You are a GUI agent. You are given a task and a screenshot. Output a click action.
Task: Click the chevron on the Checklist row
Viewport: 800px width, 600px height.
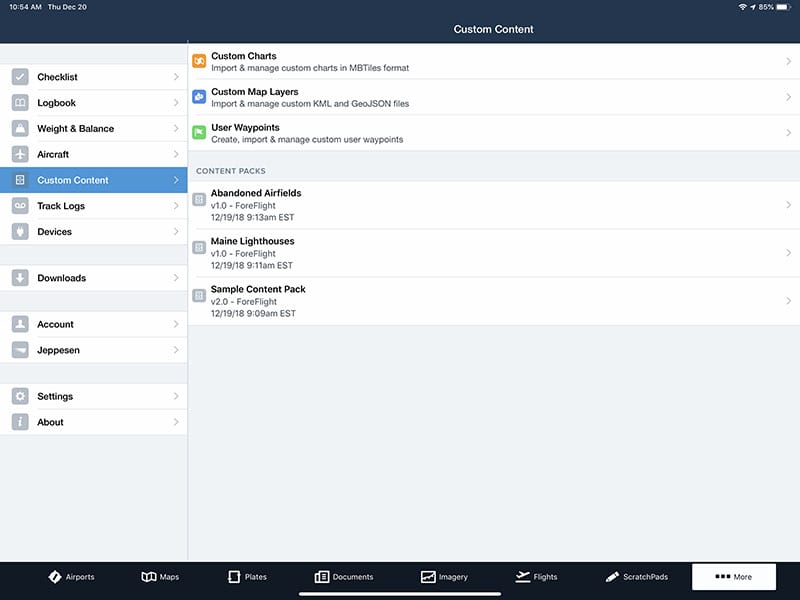[176, 77]
